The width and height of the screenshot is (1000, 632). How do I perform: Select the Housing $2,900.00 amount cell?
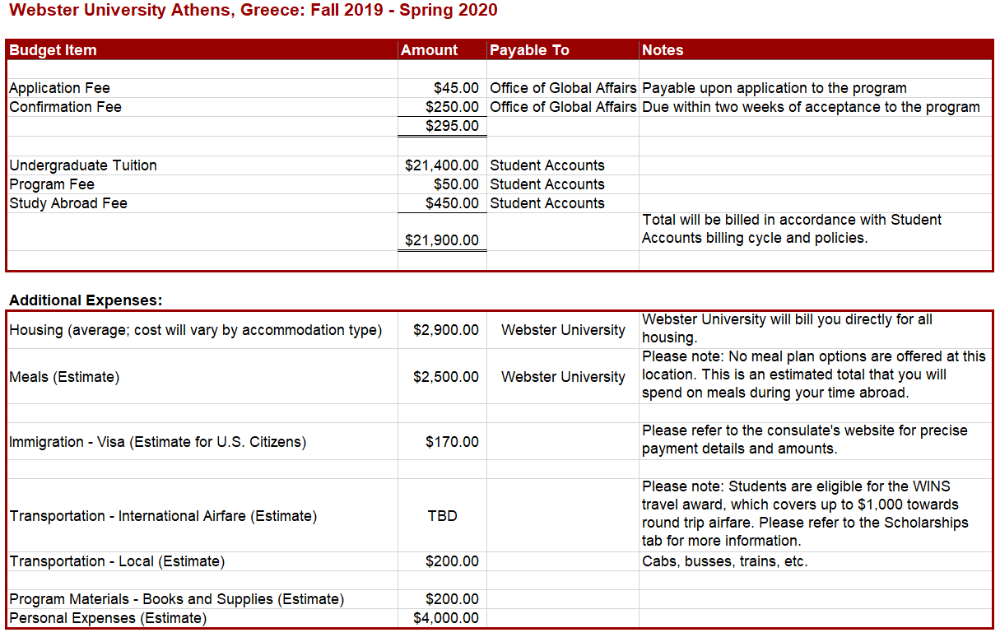pos(446,330)
